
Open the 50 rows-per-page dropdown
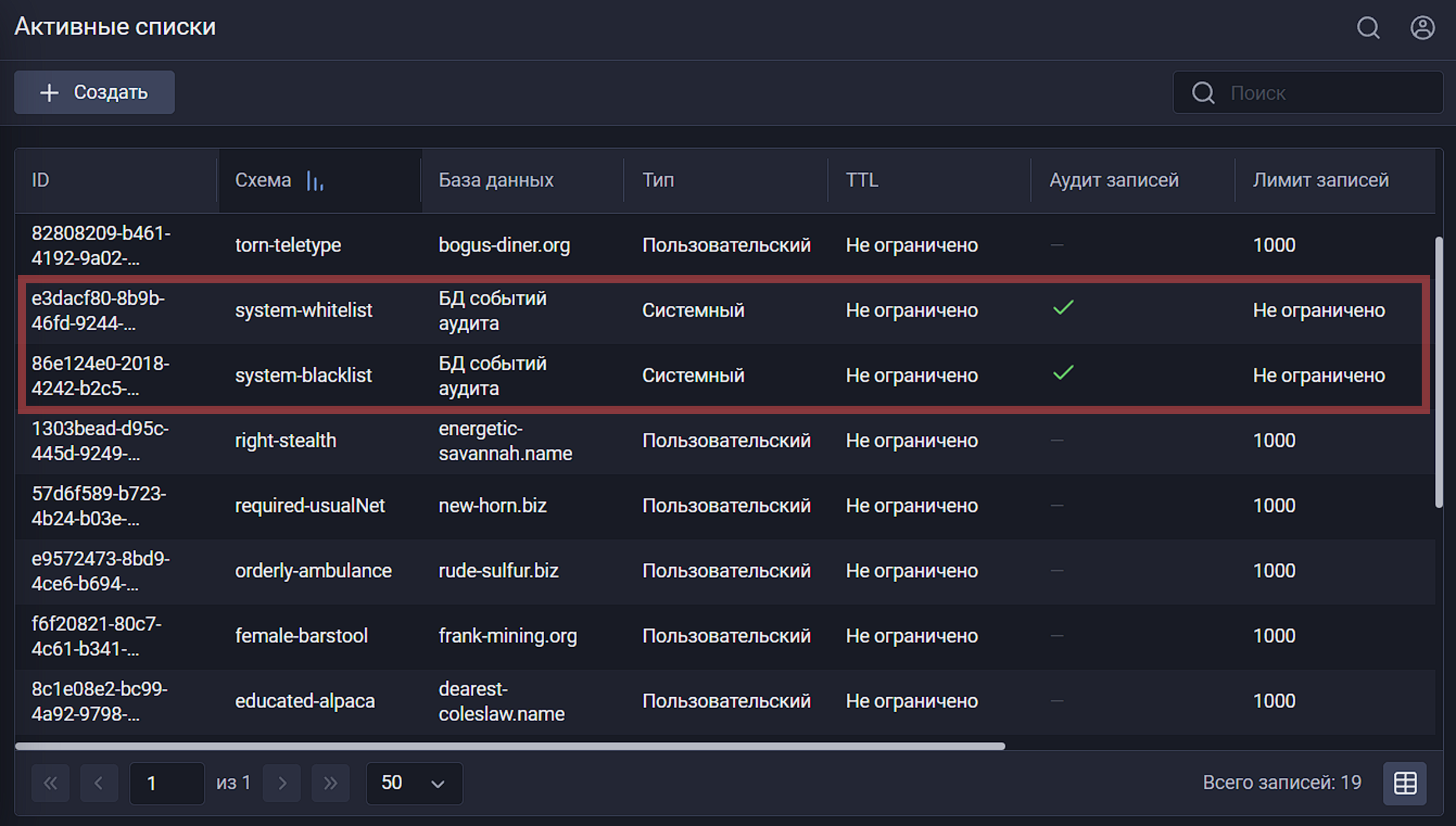coord(414,783)
